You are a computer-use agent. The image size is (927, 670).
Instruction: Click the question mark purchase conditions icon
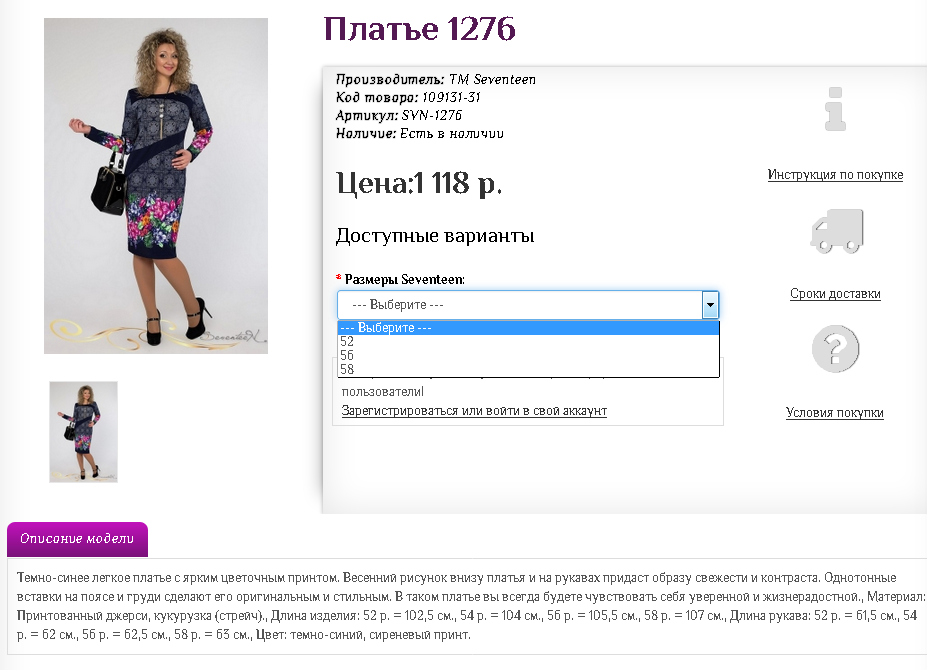click(835, 349)
